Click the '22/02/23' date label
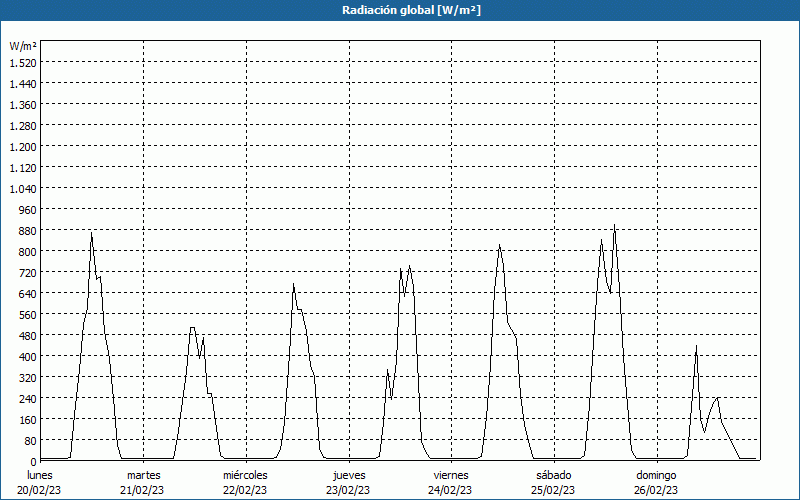The image size is (800, 500). tap(245, 490)
